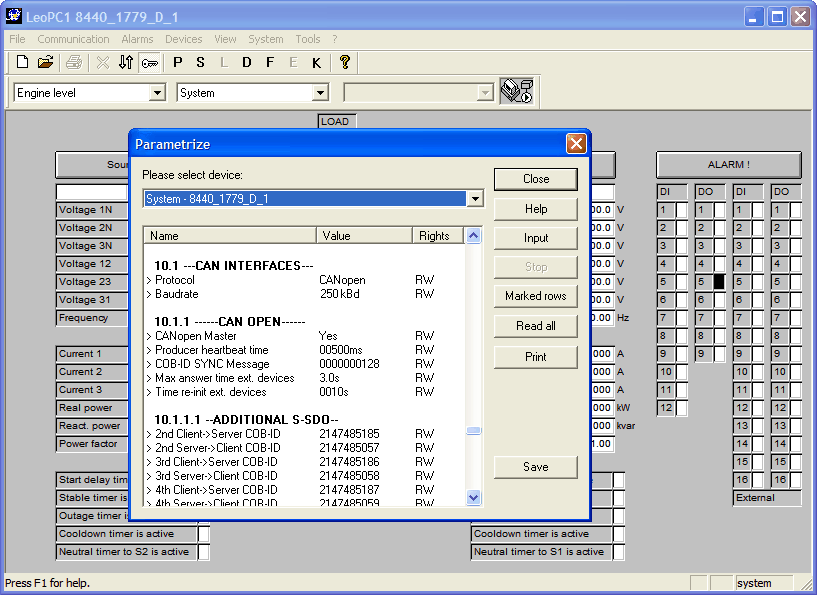This screenshot has width=817, height=595.
Task: Open the File menu
Action: tap(17, 39)
